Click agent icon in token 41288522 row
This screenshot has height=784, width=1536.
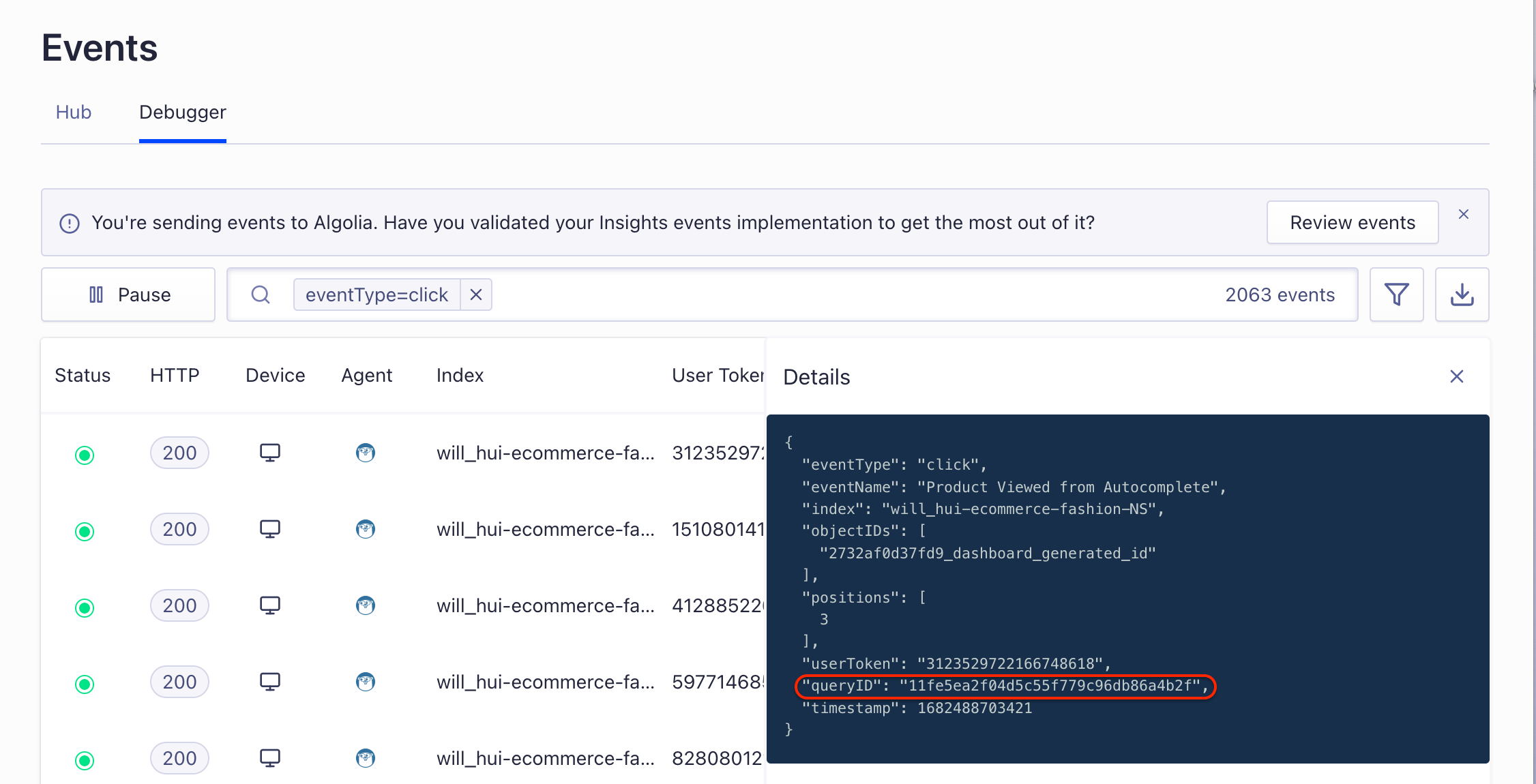click(366, 605)
